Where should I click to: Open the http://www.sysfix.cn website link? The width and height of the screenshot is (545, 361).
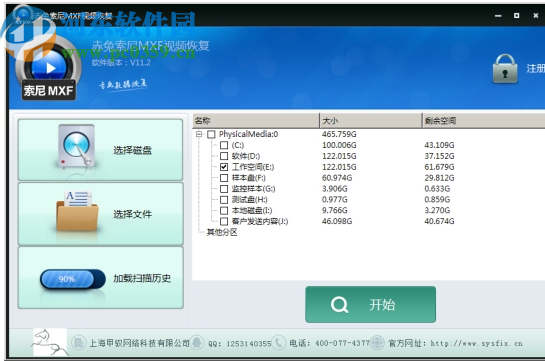[477, 343]
